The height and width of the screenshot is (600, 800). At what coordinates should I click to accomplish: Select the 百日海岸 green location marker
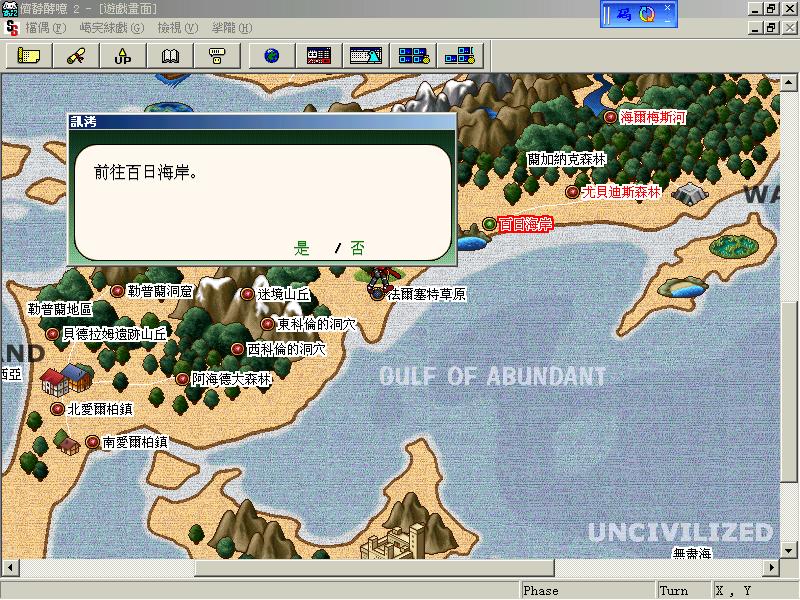489,223
